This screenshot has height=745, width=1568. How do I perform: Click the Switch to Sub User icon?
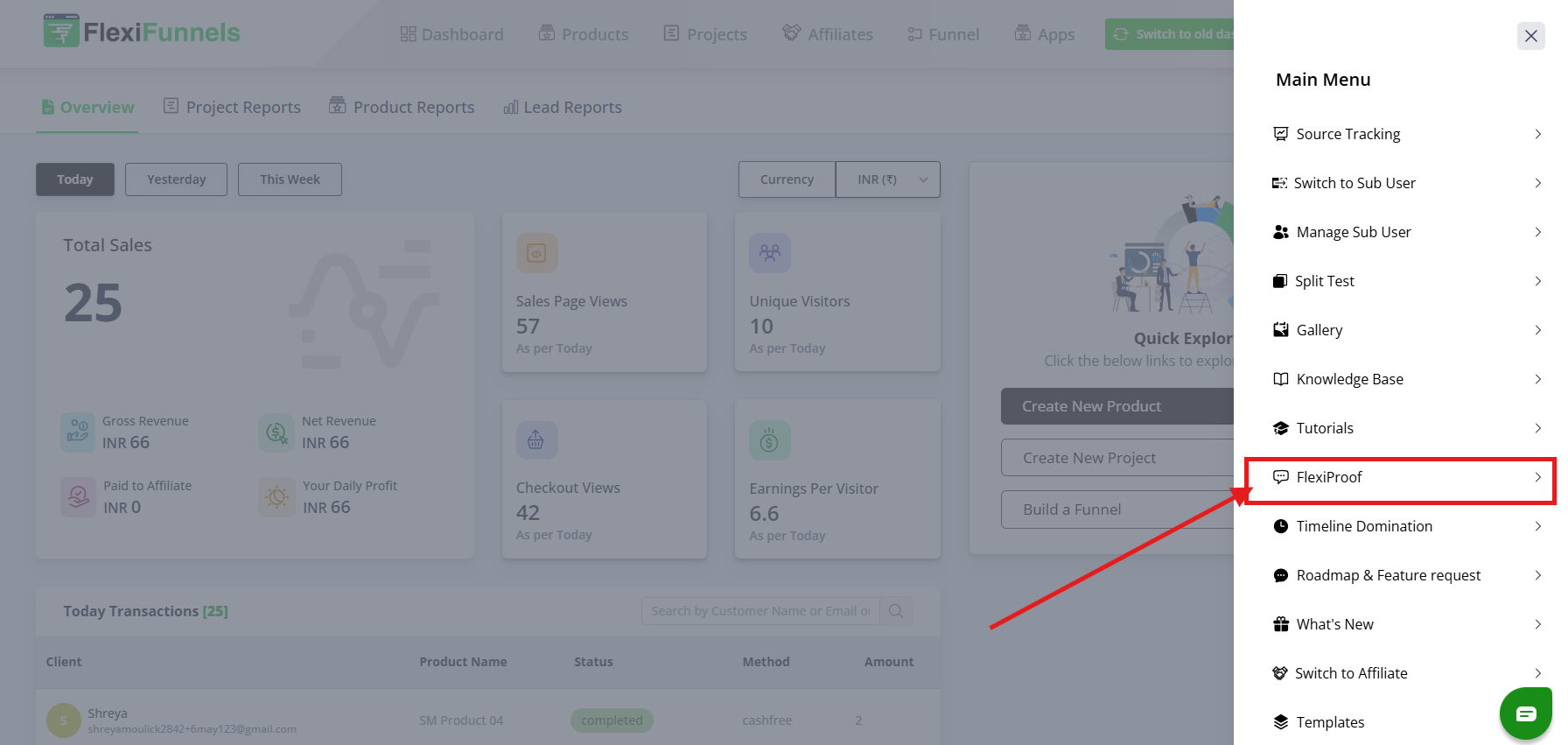(x=1279, y=183)
